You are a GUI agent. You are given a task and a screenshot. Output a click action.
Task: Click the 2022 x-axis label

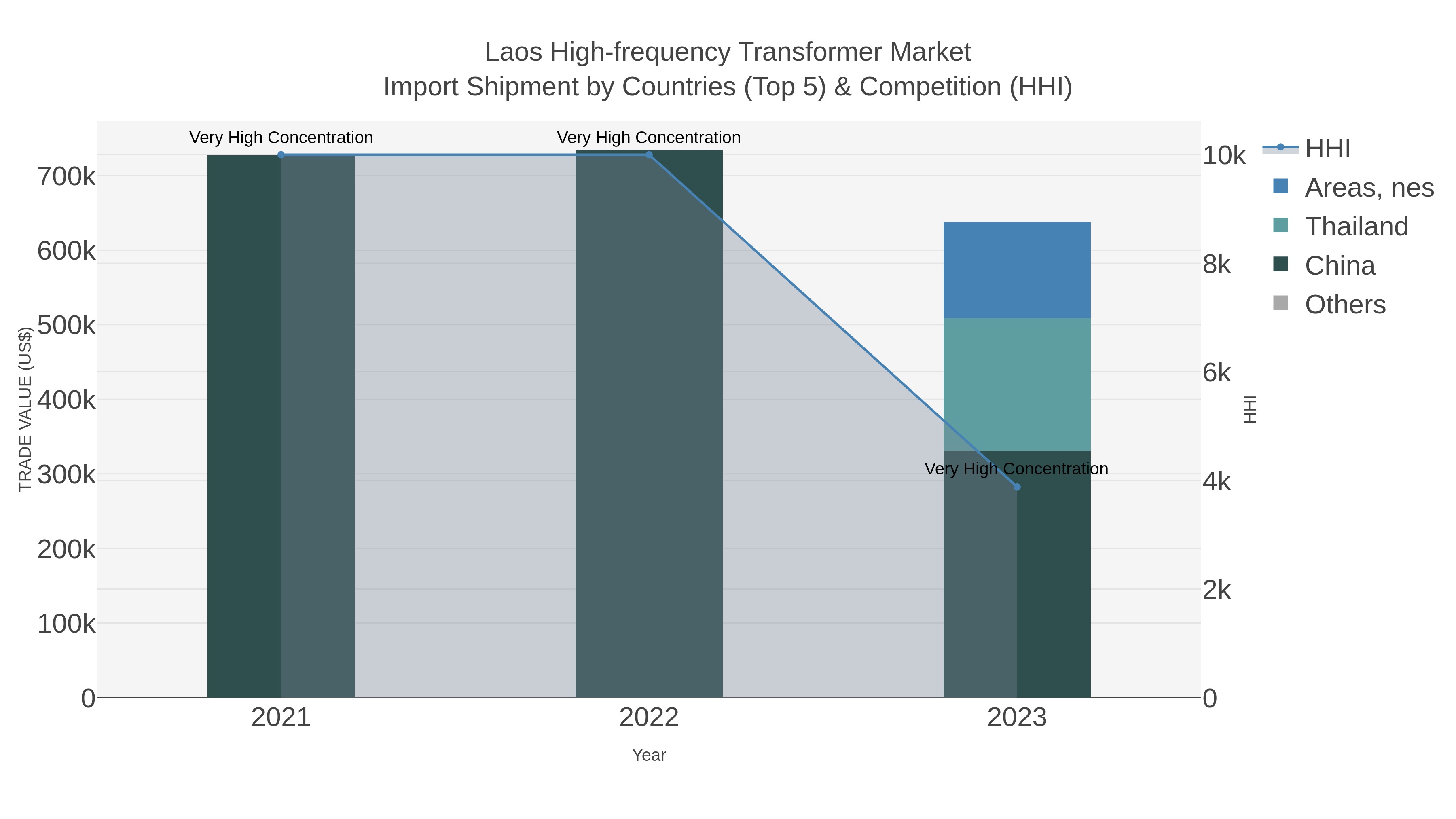click(x=649, y=718)
